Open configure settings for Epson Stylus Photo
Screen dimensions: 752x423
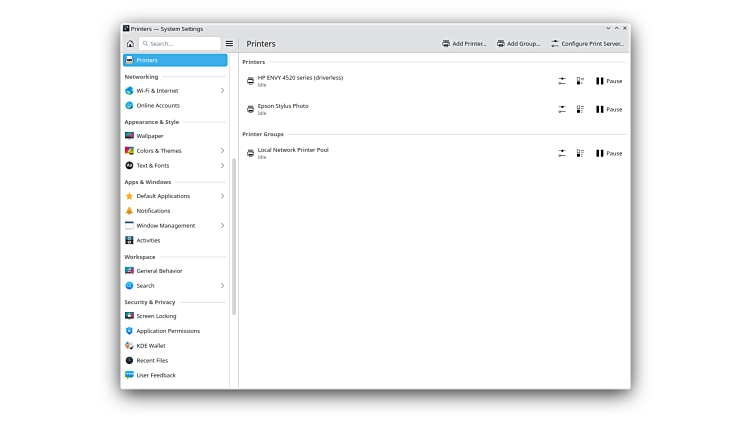(x=562, y=109)
